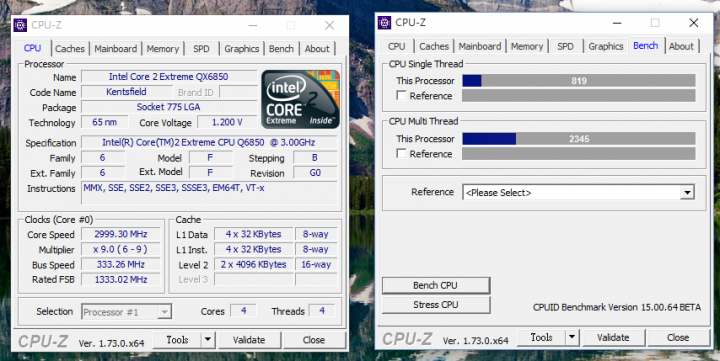Run the Stress CPU button
The height and width of the screenshot is (361, 720).
(x=435, y=305)
